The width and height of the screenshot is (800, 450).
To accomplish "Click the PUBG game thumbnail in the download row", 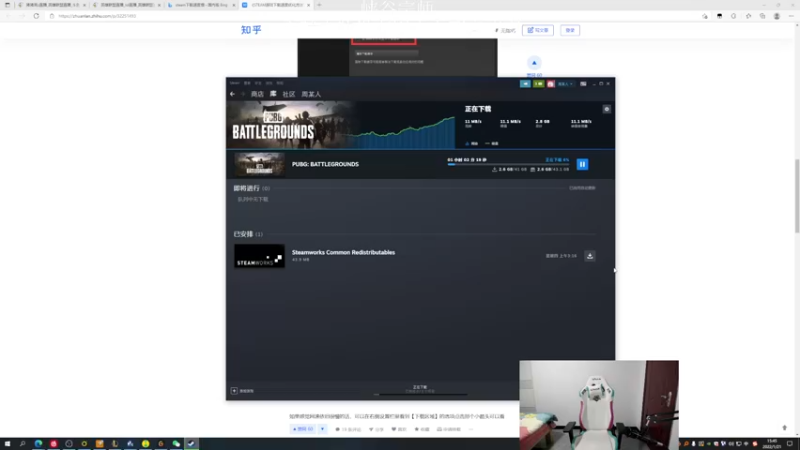I will [259, 164].
